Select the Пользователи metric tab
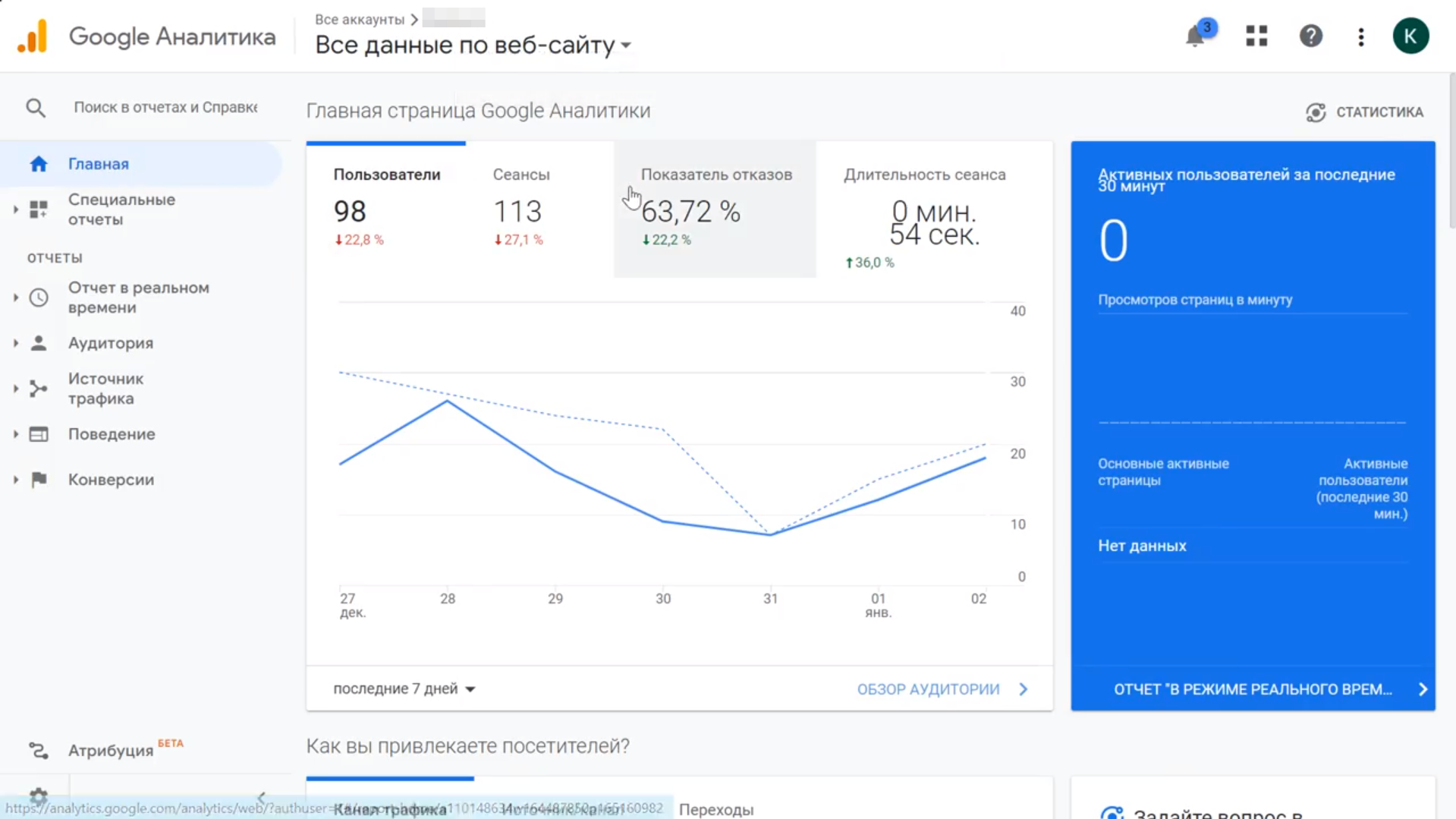1456x819 pixels. (x=386, y=209)
